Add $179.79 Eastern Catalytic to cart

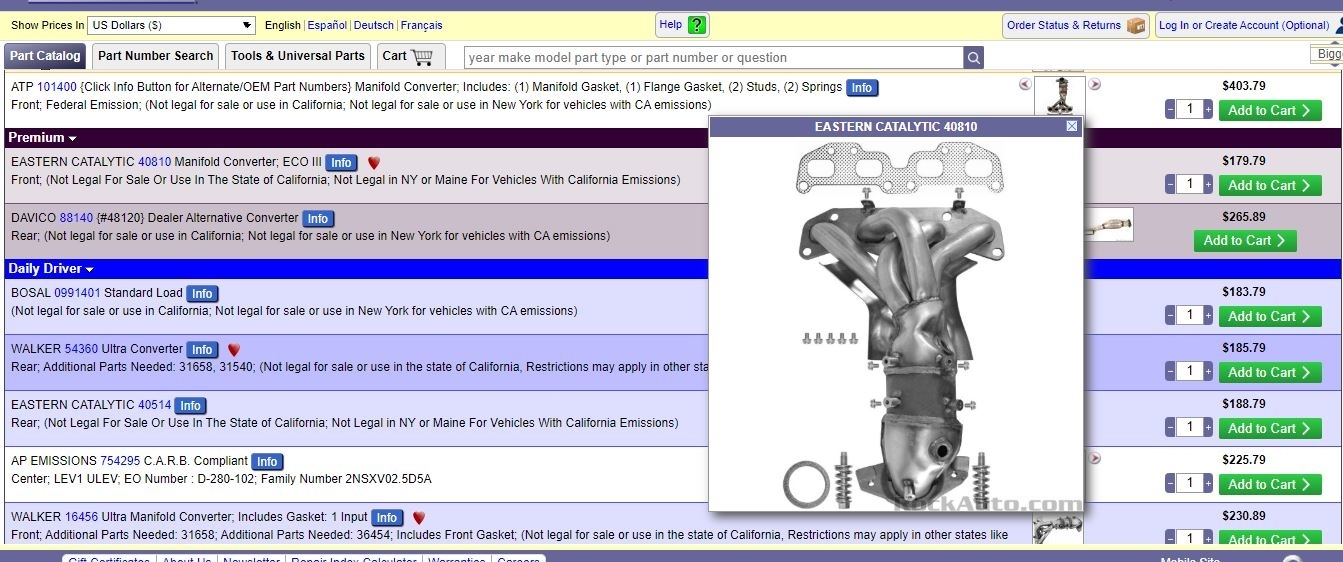[1270, 185]
